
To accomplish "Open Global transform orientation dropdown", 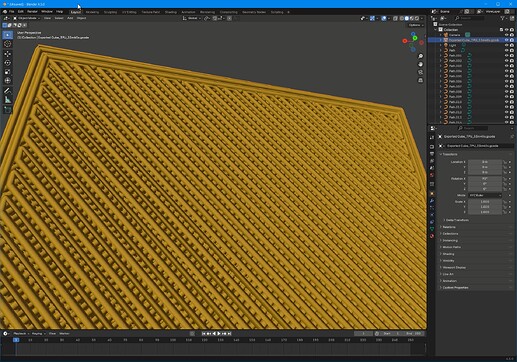I will pos(191,18).
